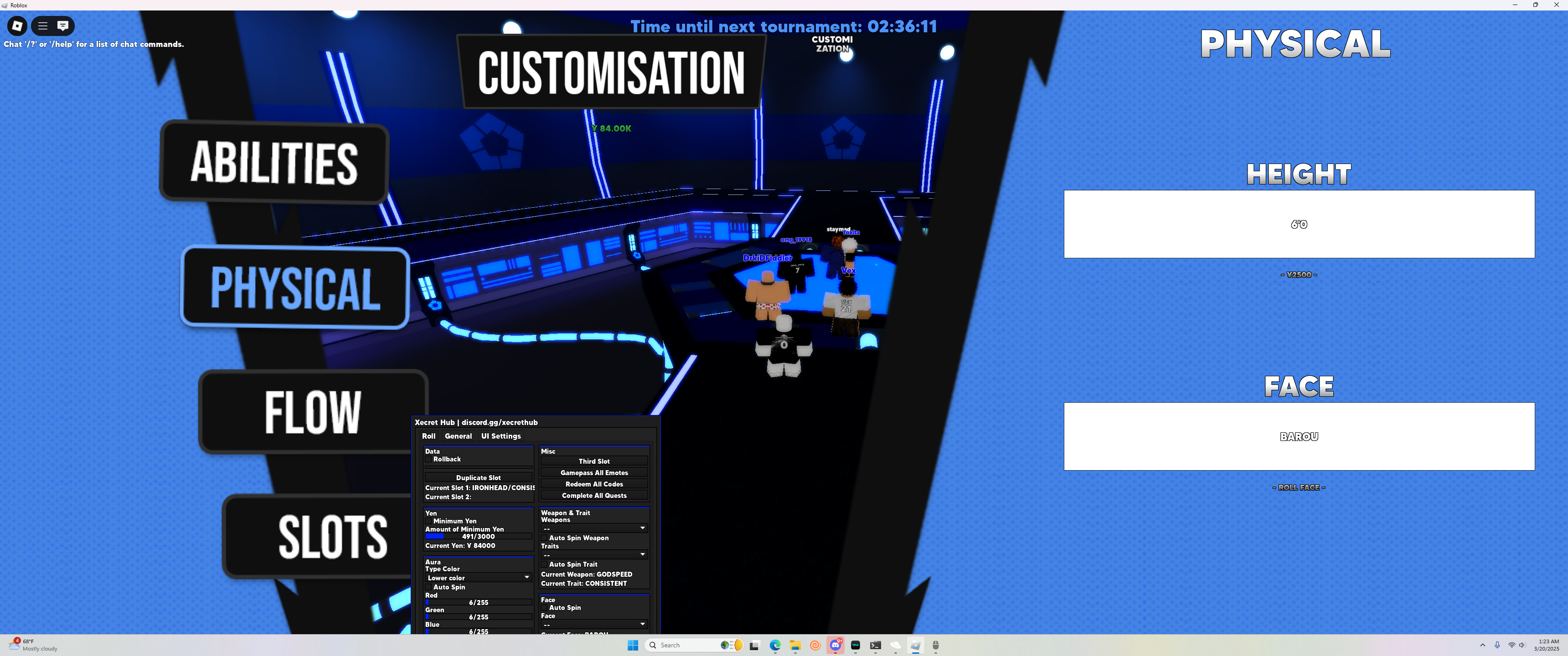Open the Roblox logo menu
This screenshot has width=1568, height=656.
tap(17, 26)
